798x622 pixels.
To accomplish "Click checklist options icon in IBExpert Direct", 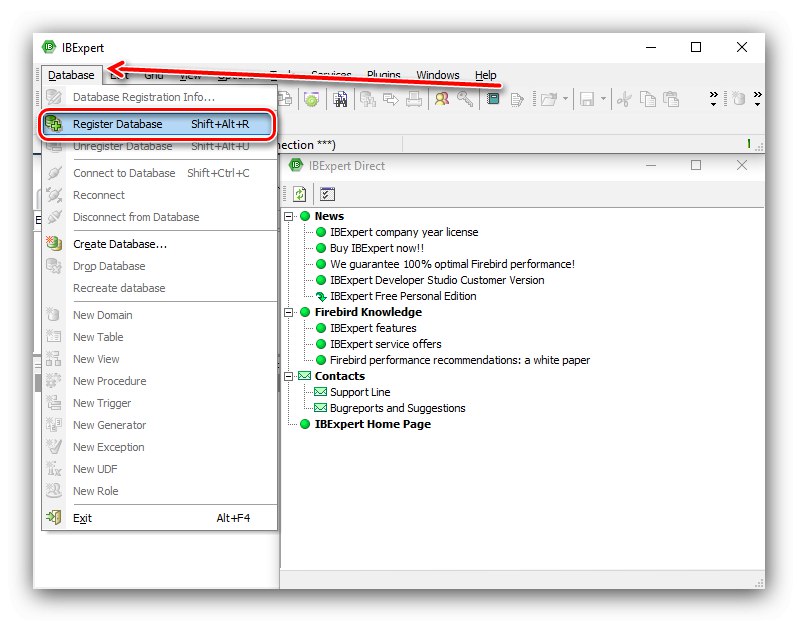I will point(327,194).
